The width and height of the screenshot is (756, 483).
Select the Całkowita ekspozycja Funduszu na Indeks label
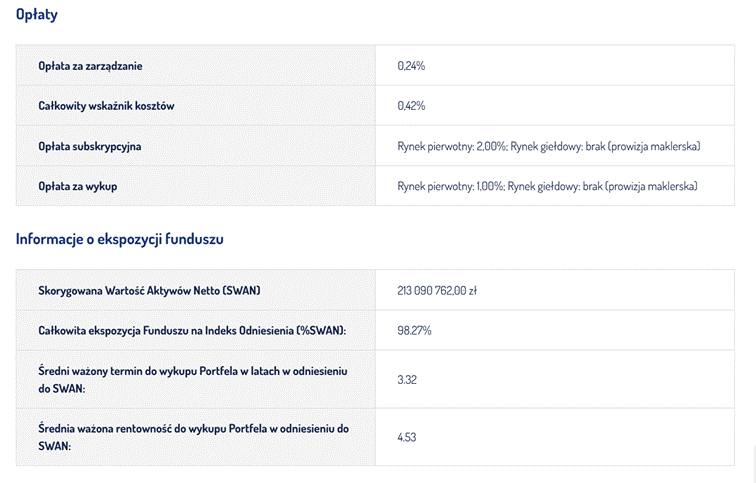(192, 331)
